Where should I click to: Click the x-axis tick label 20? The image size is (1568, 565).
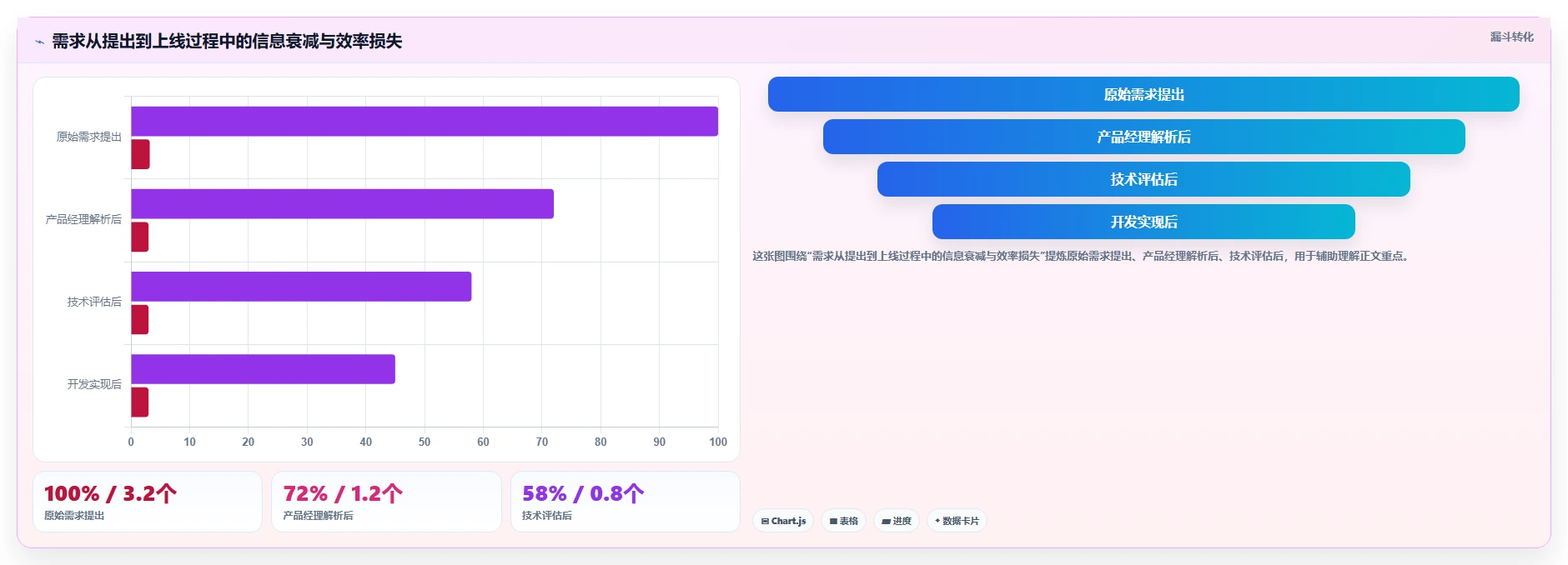point(249,442)
